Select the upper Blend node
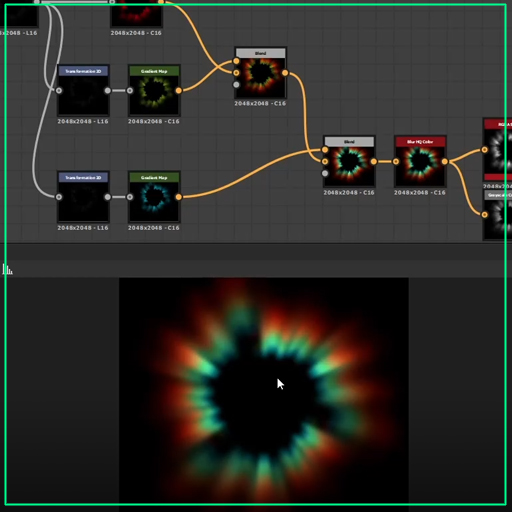The height and width of the screenshot is (512, 512). point(260,73)
